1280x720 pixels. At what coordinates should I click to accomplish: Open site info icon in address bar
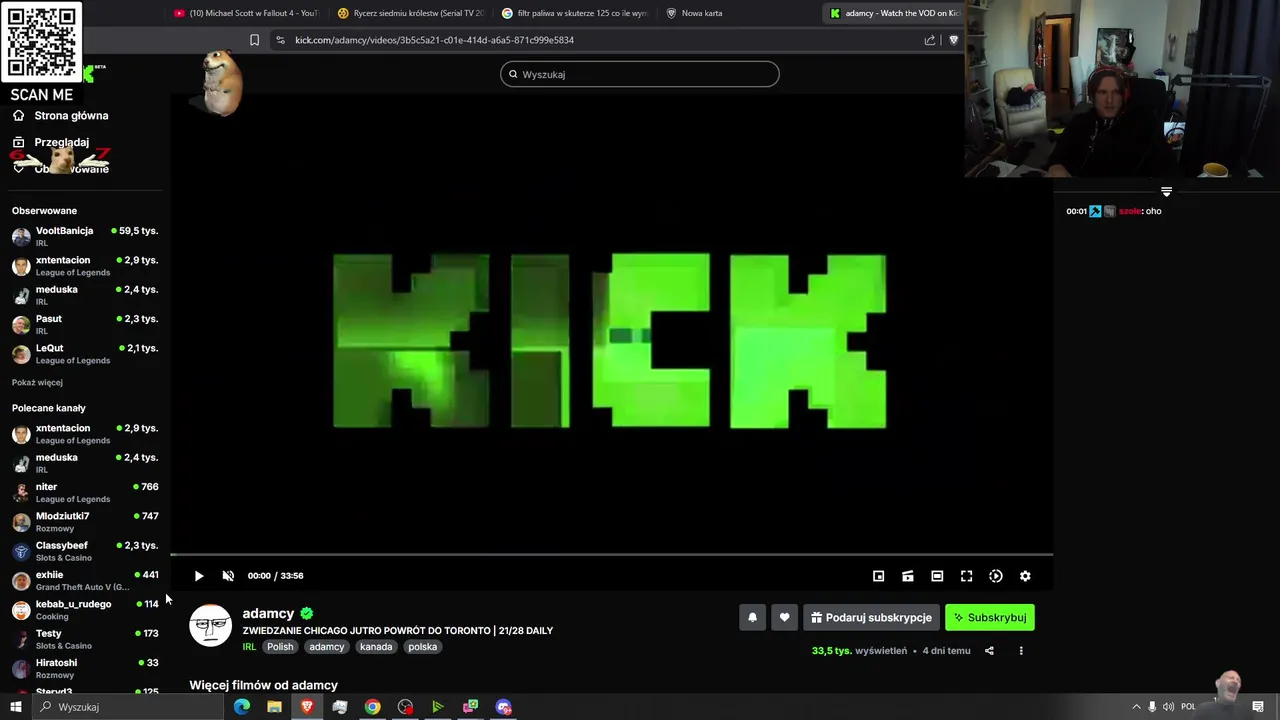[280, 40]
